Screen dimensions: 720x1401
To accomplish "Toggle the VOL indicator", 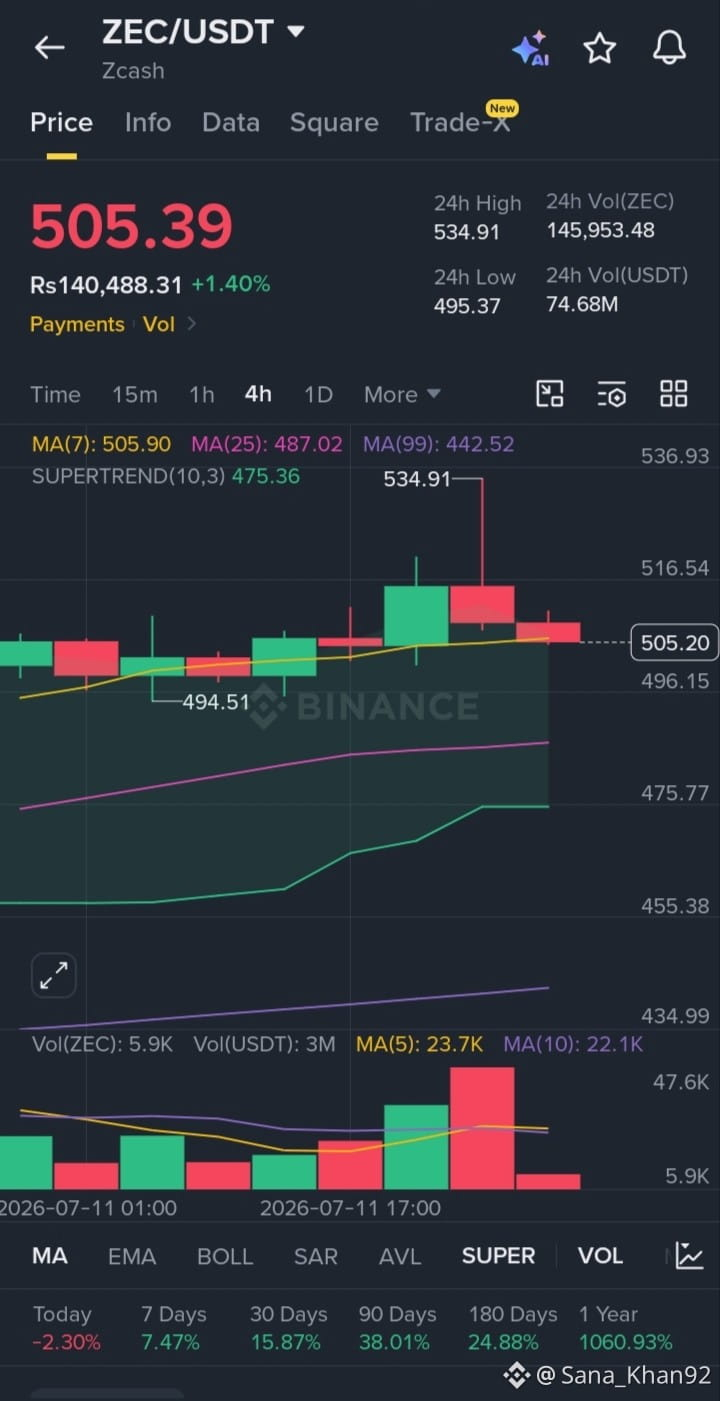I will (600, 1256).
